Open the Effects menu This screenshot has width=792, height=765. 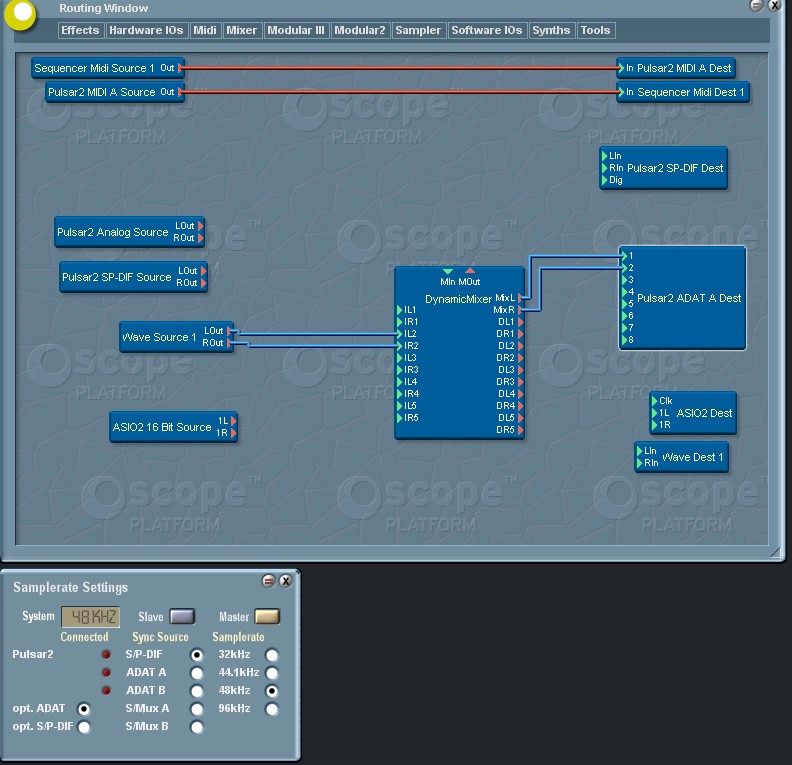click(80, 30)
